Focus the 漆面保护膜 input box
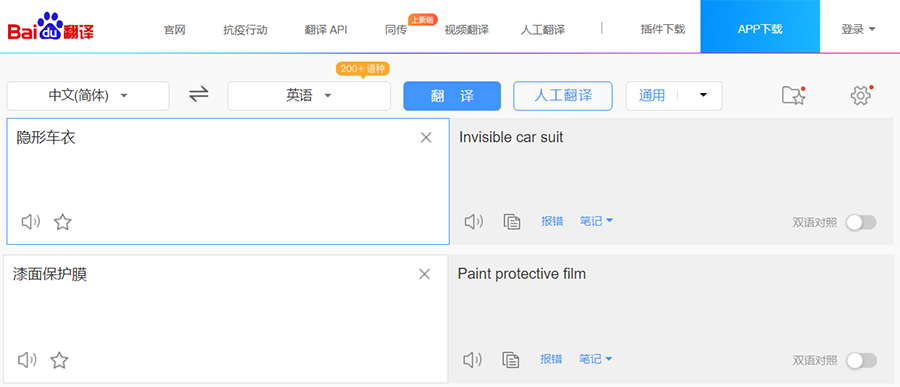 [226, 319]
